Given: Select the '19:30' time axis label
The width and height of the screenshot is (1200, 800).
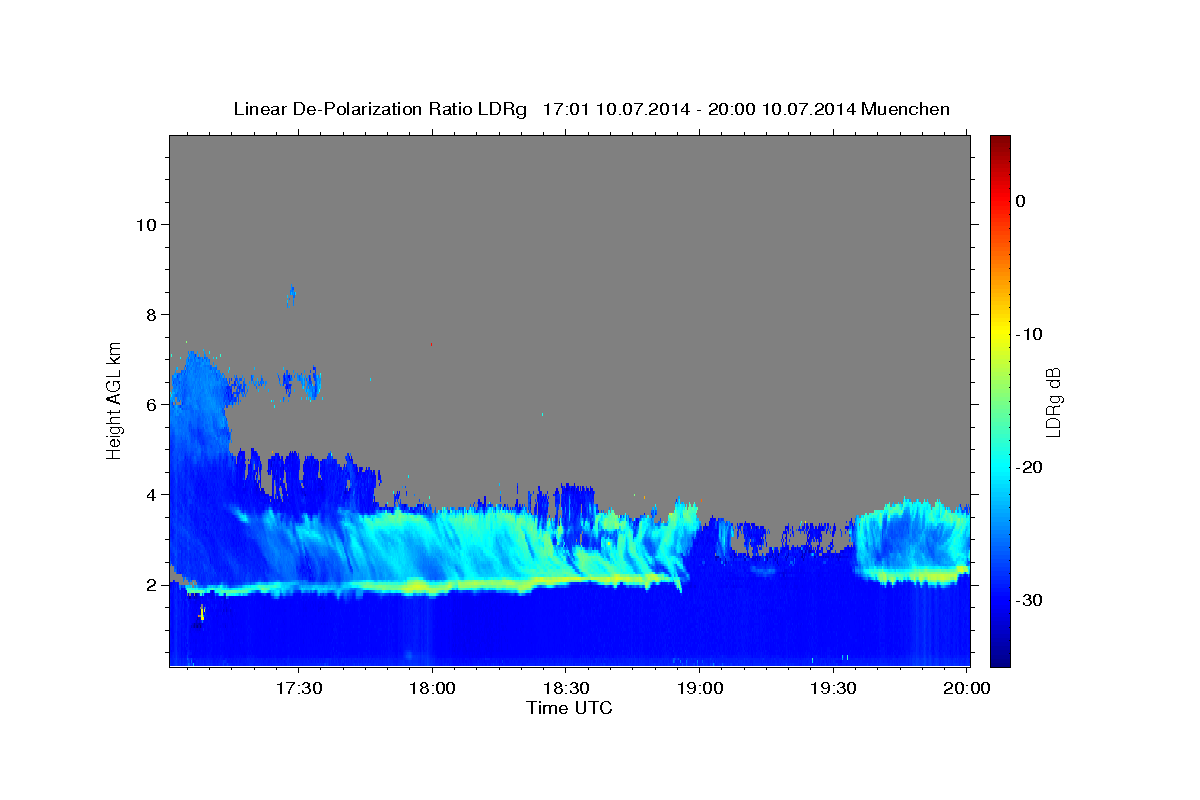Looking at the screenshot, I should pyautogui.click(x=832, y=689).
